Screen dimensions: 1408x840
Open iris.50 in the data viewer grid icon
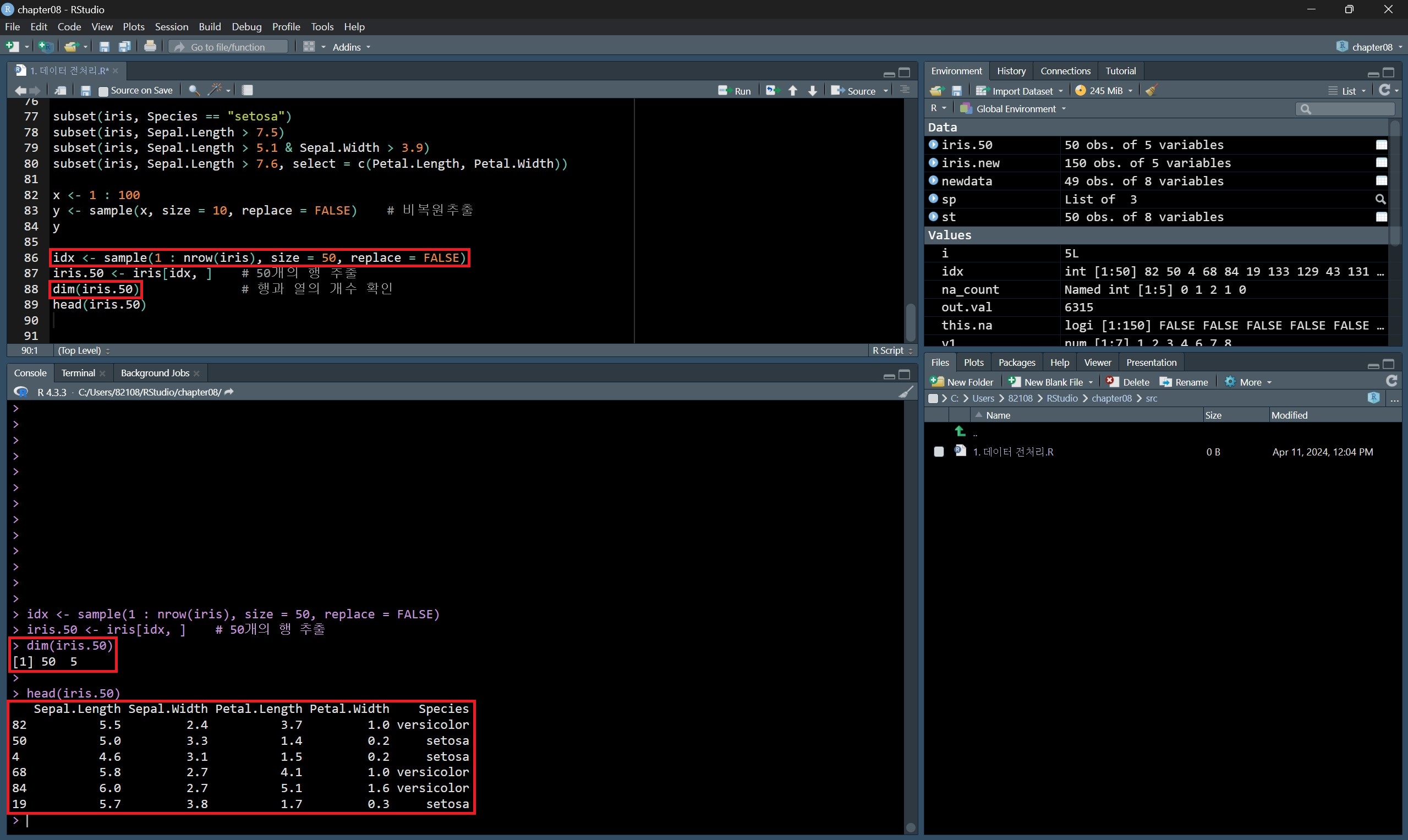(x=1382, y=145)
